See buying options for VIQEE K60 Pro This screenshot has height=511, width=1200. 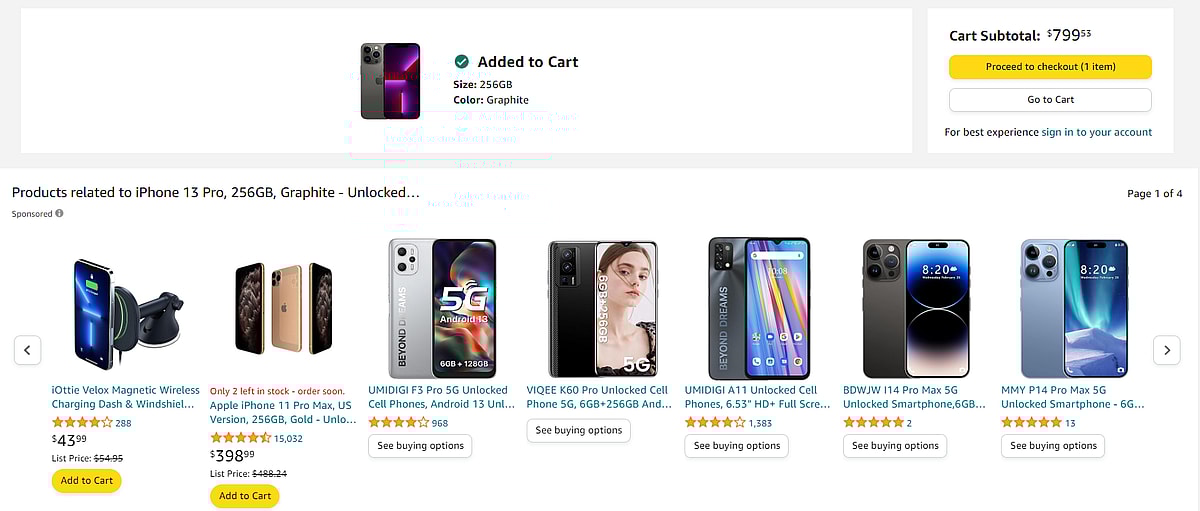[x=578, y=430]
